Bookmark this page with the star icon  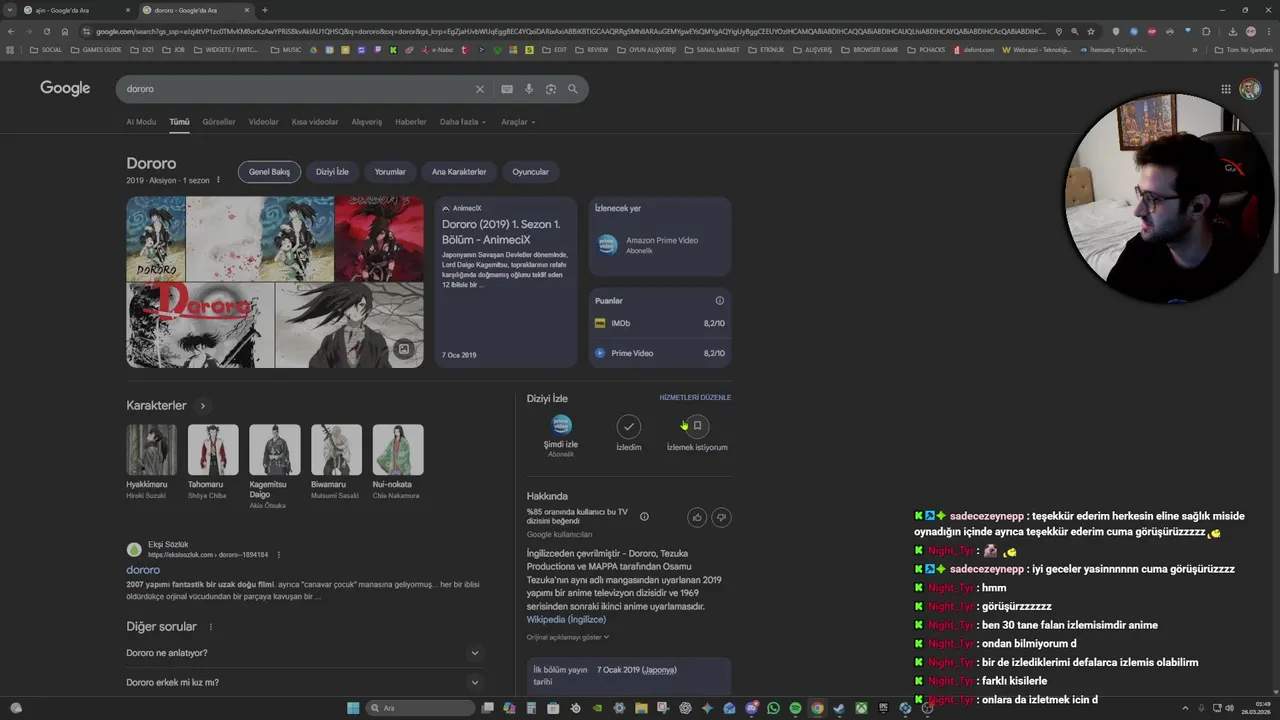click(1091, 31)
